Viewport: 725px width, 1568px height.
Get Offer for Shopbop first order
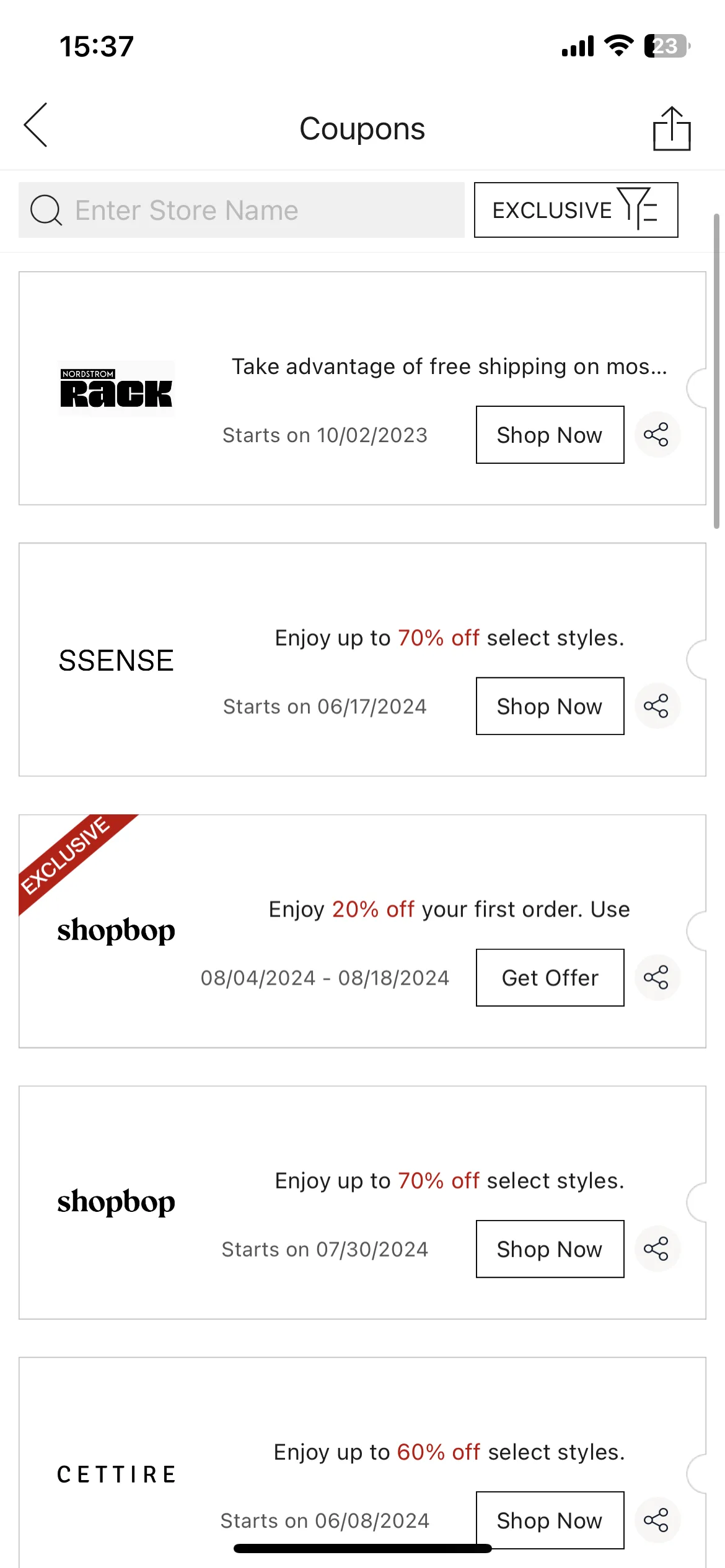[550, 977]
